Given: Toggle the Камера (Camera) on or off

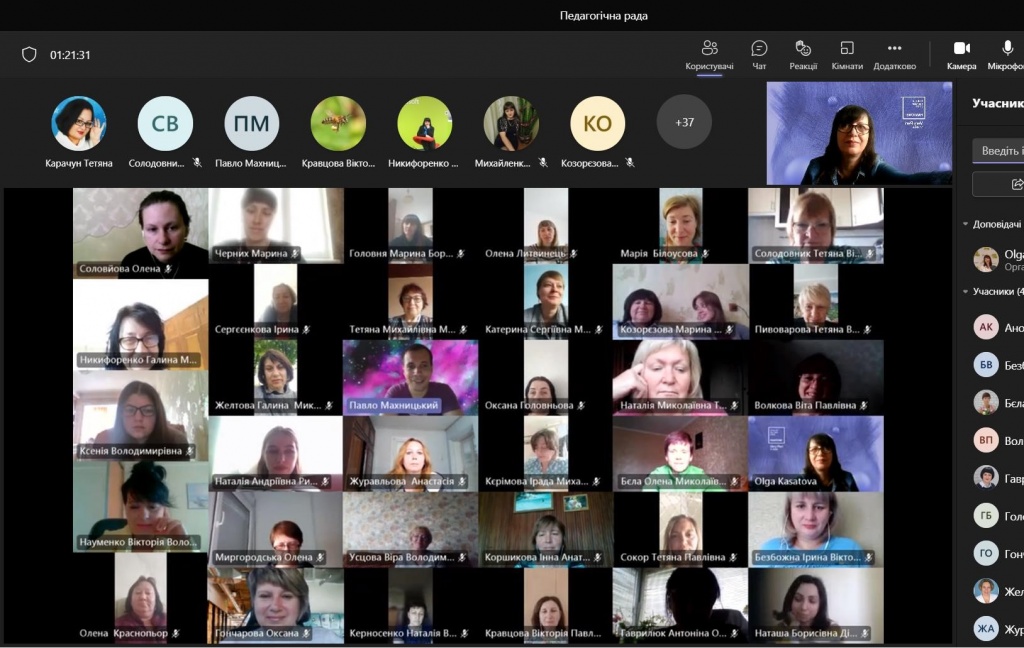Looking at the screenshot, I should click(x=961, y=54).
